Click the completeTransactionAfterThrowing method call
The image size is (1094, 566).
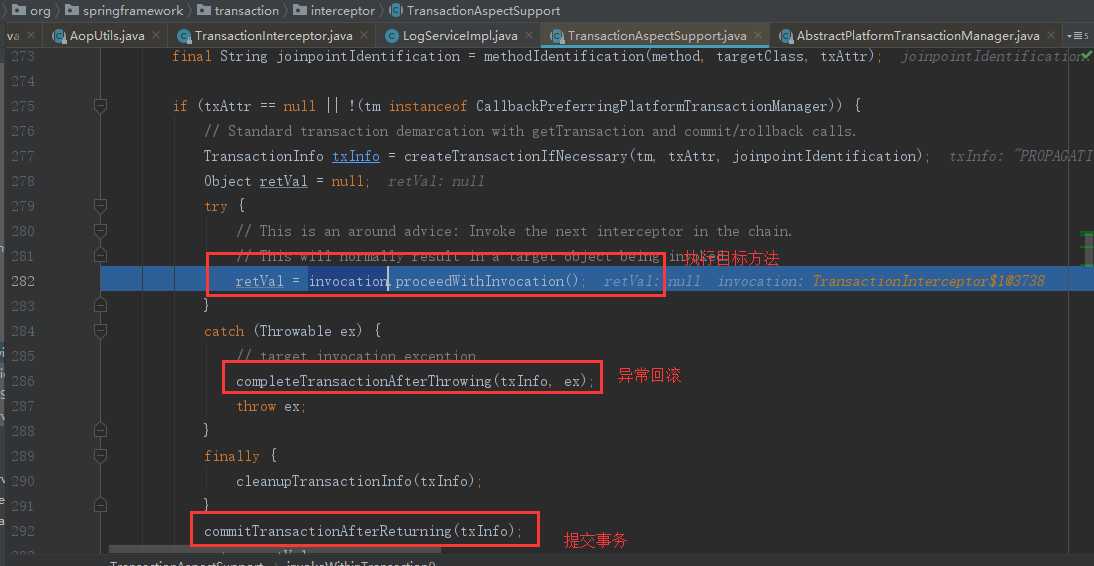(364, 381)
